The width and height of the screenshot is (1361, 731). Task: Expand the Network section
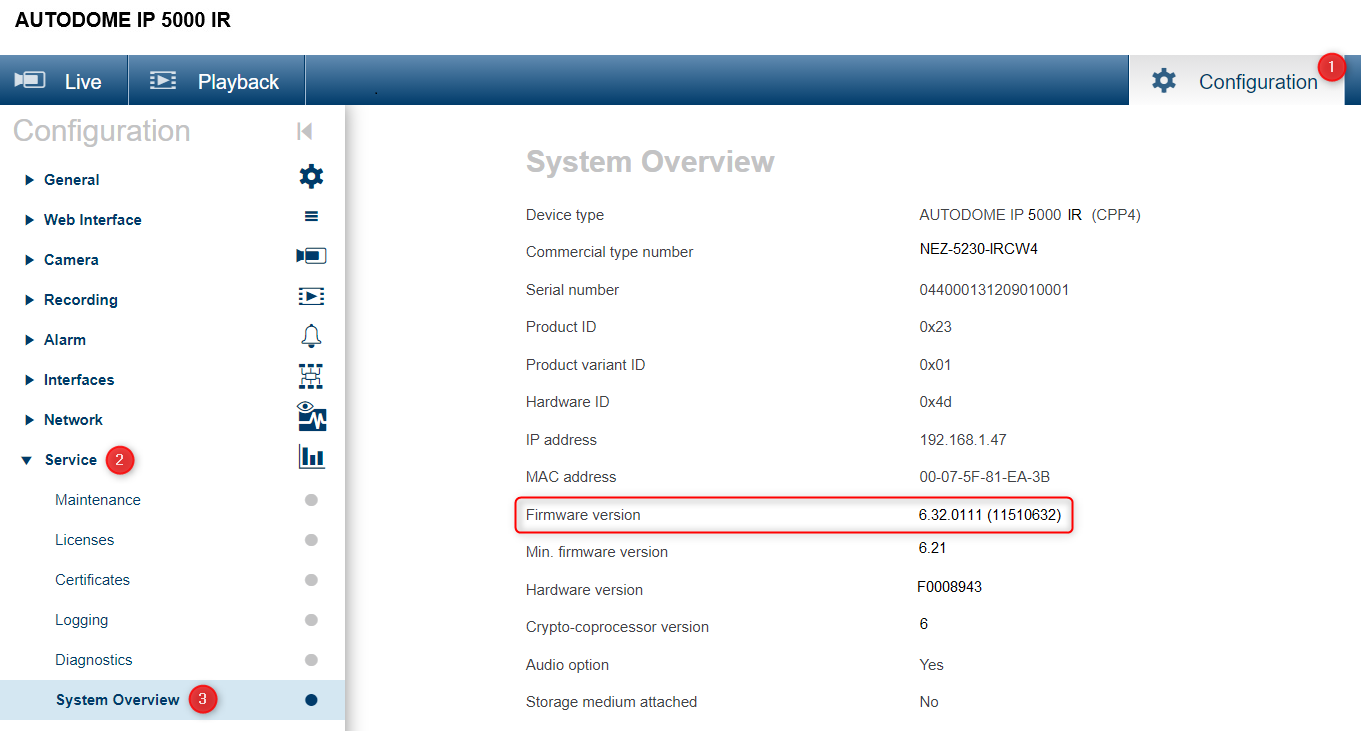pyautogui.click(x=29, y=420)
